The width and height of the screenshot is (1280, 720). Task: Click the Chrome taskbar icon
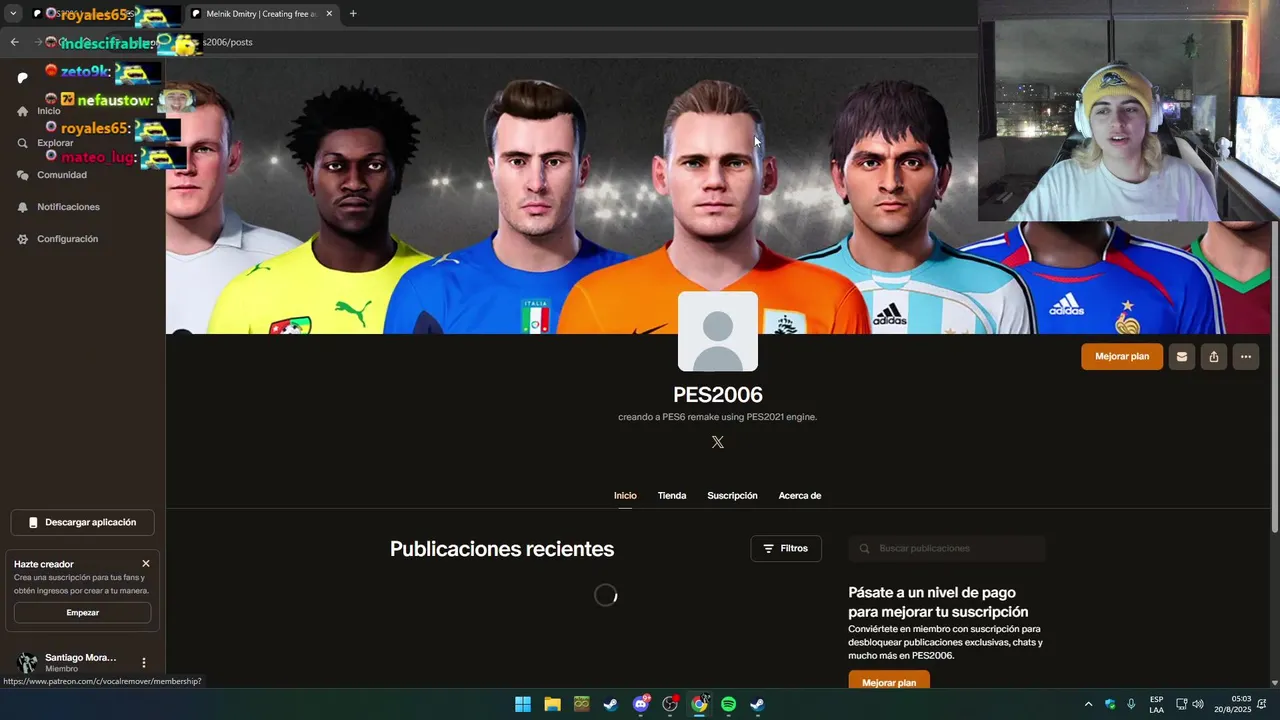[699, 704]
